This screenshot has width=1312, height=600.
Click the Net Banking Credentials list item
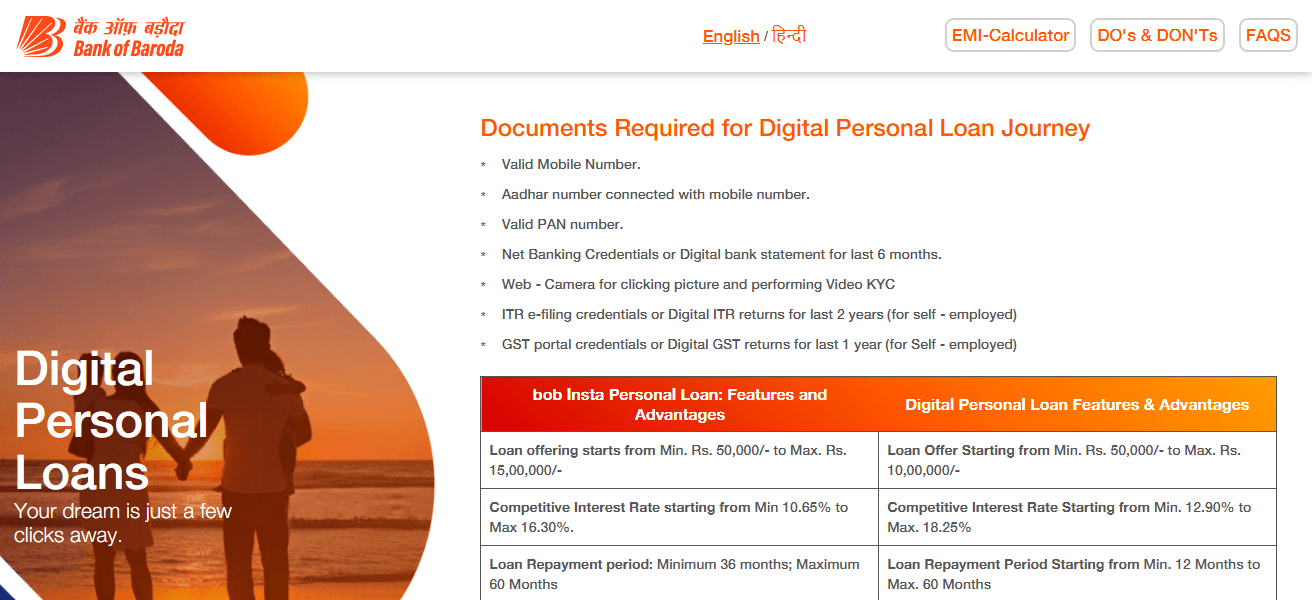(722, 254)
